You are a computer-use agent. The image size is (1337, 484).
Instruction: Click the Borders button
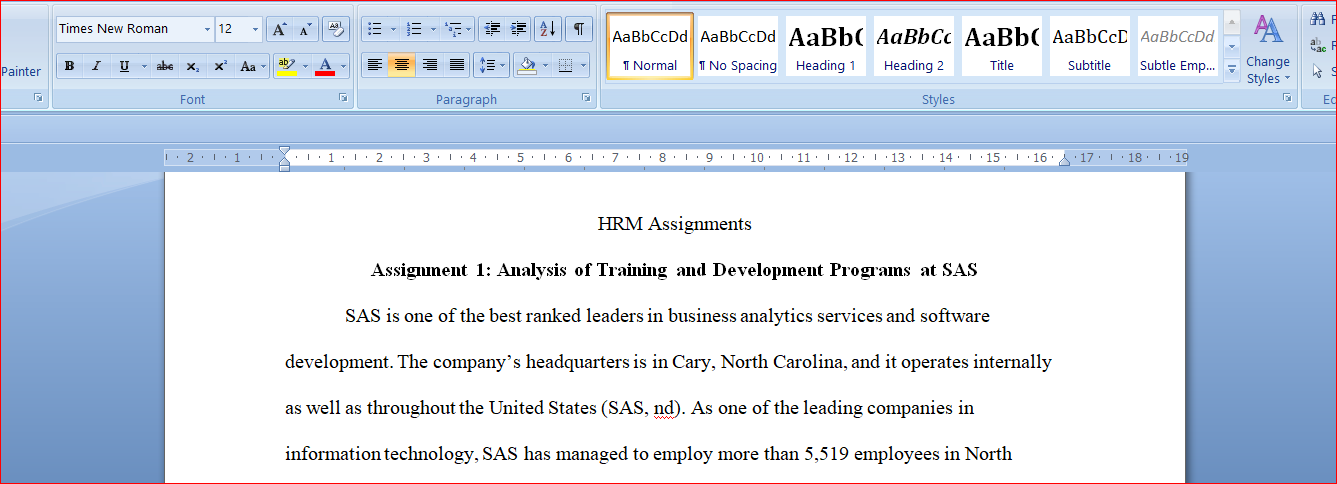(x=565, y=66)
